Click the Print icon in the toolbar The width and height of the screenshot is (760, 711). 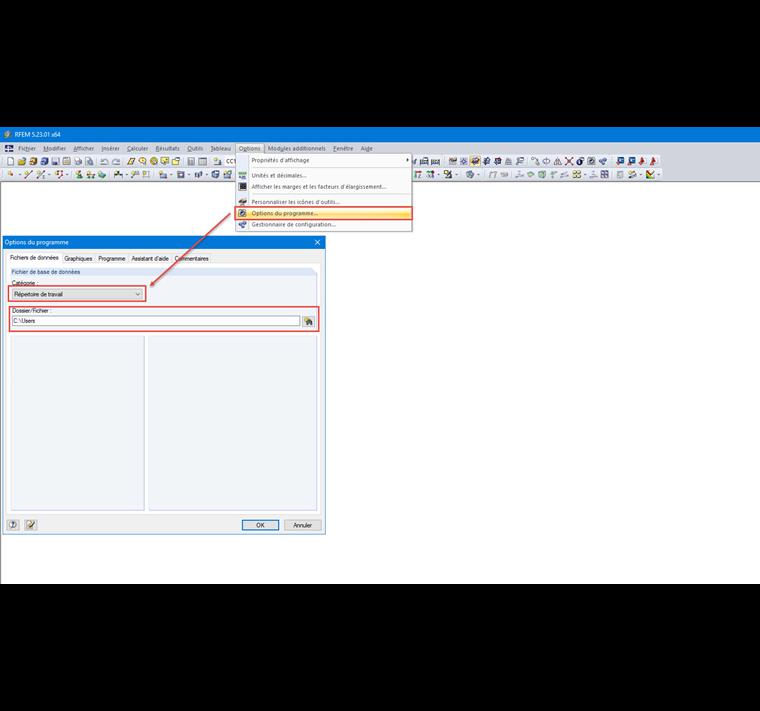pyautogui.click(x=78, y=161)
